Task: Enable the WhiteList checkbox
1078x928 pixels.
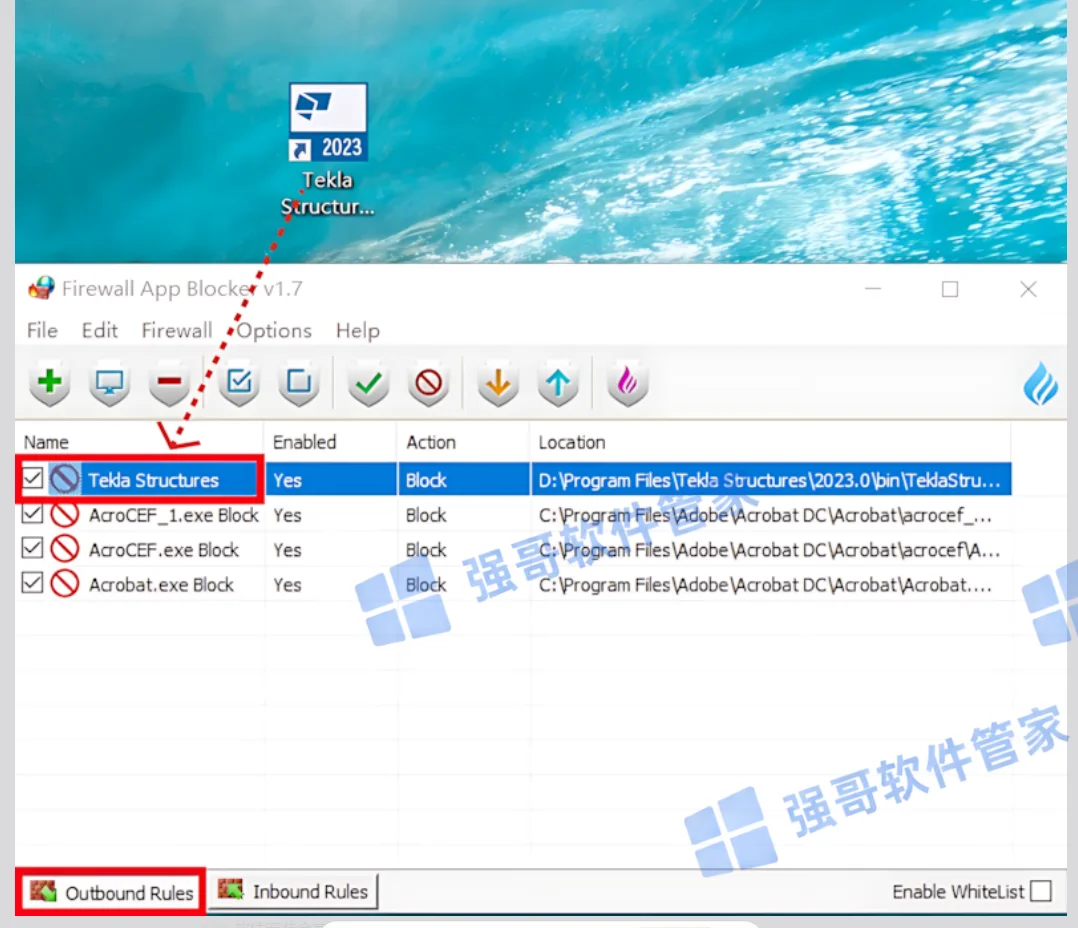Action: (x=1041, y=892)
